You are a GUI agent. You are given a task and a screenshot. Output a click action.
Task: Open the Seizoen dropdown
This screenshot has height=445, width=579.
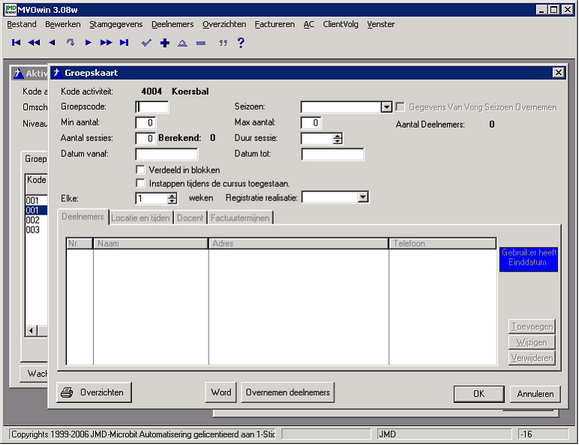pyautogui.click(x=386, y=107)
